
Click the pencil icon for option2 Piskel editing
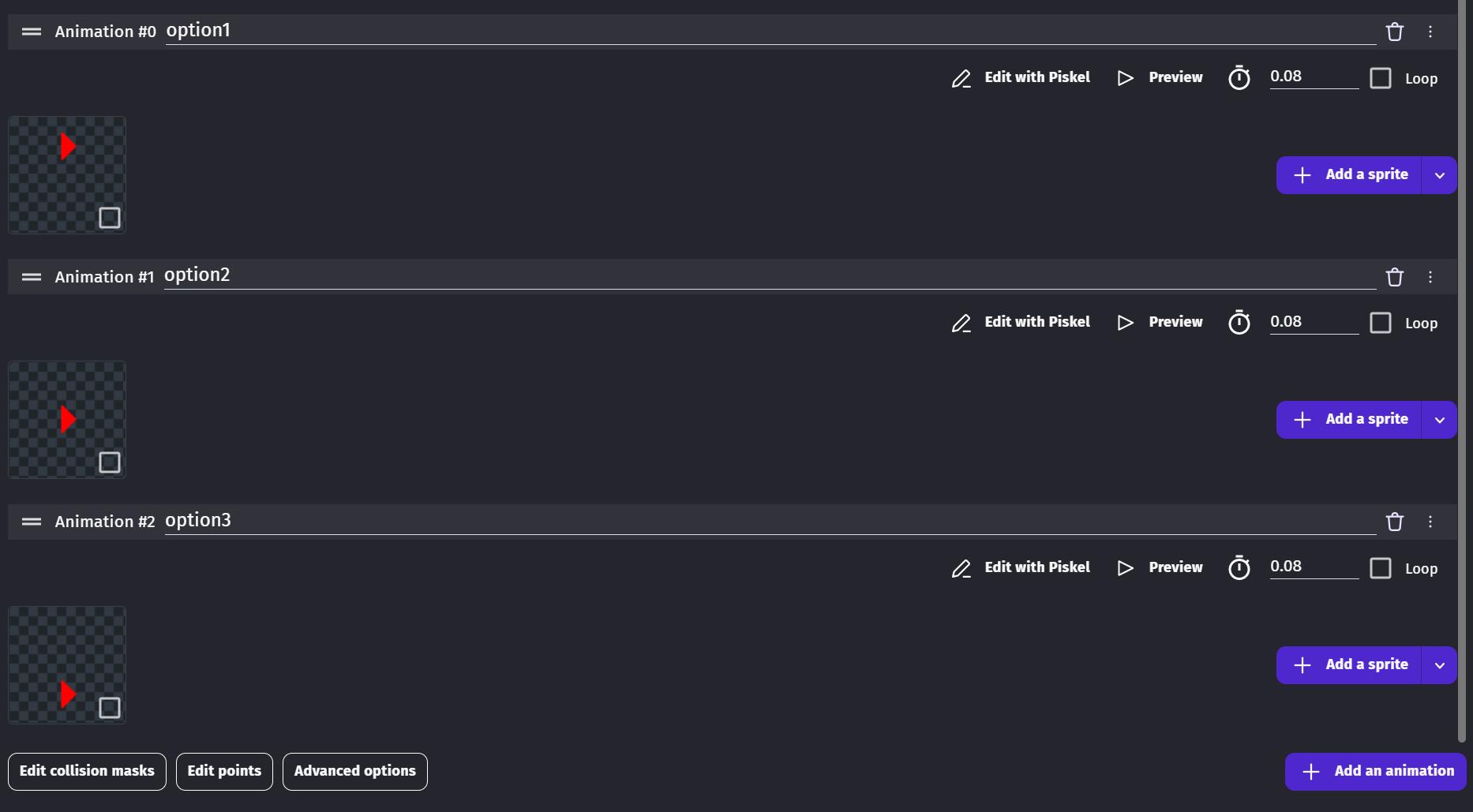pyautogui.click(x=961, y=324)
